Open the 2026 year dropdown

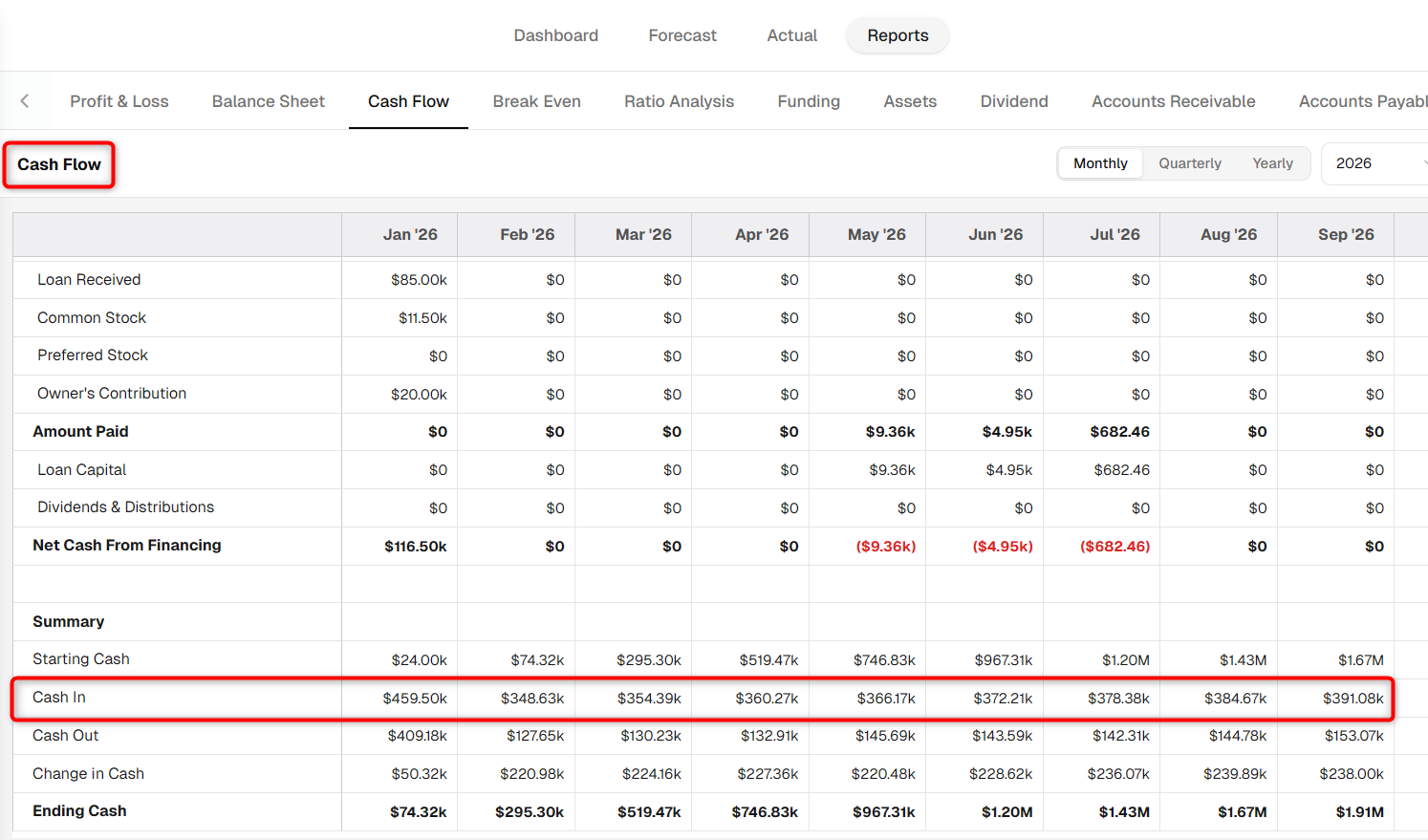point(1374,163)
